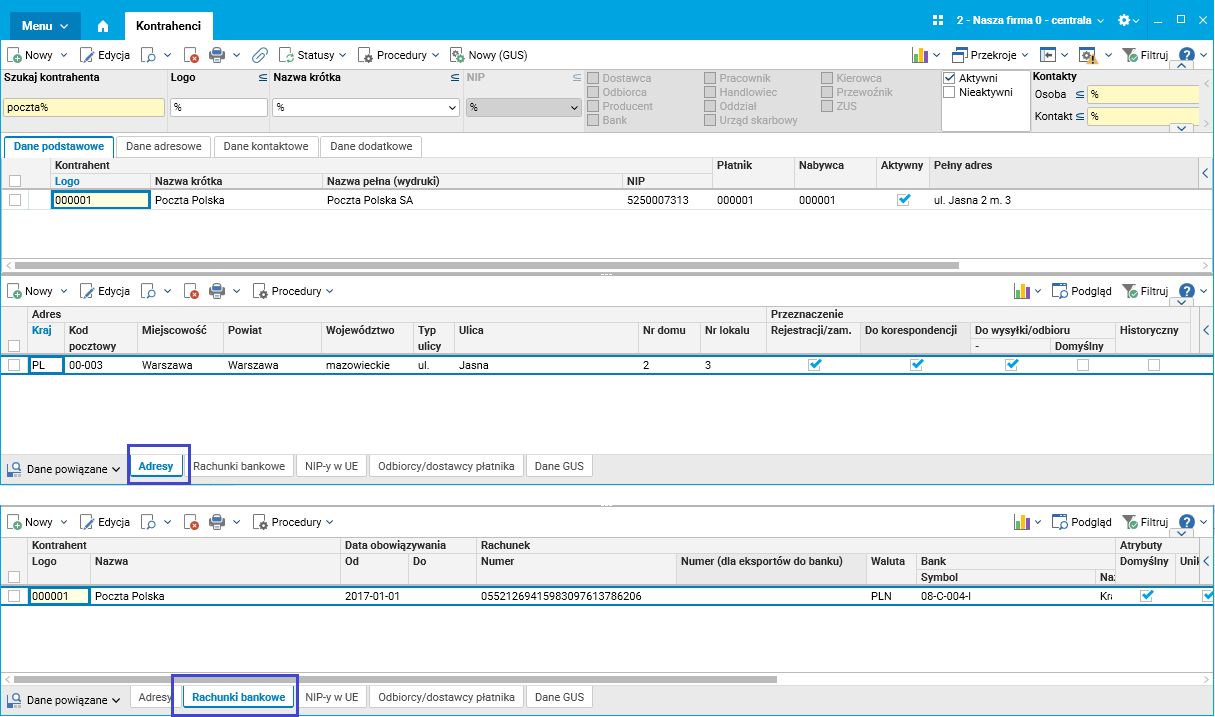Image resolution: width=1215 pixels, height=717 pixels.
Task: Click the red delete icon in the top Kontrahenci toolbar
Action: 191,55
